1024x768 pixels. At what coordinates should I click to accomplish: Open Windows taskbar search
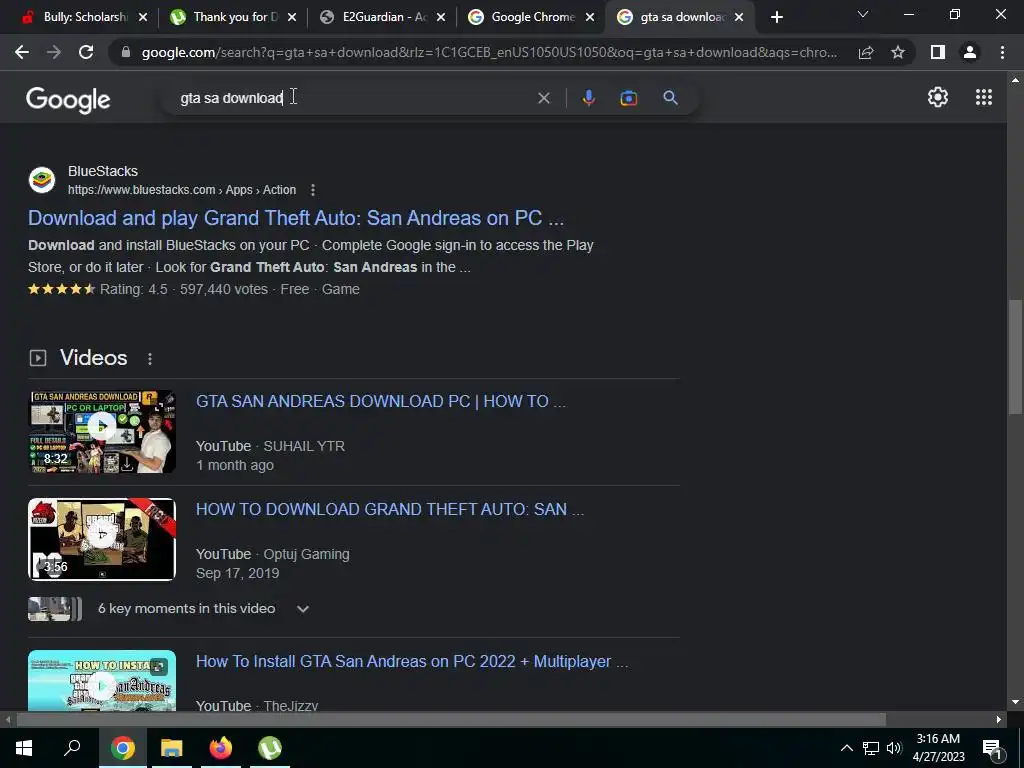72,748
